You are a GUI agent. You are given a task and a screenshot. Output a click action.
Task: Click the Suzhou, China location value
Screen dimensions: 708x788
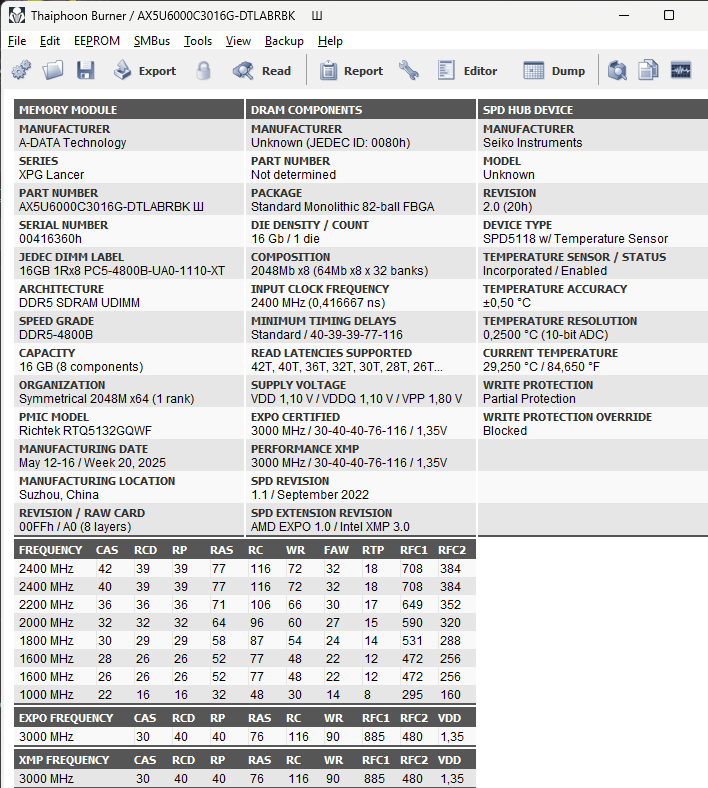pos(59,495)
